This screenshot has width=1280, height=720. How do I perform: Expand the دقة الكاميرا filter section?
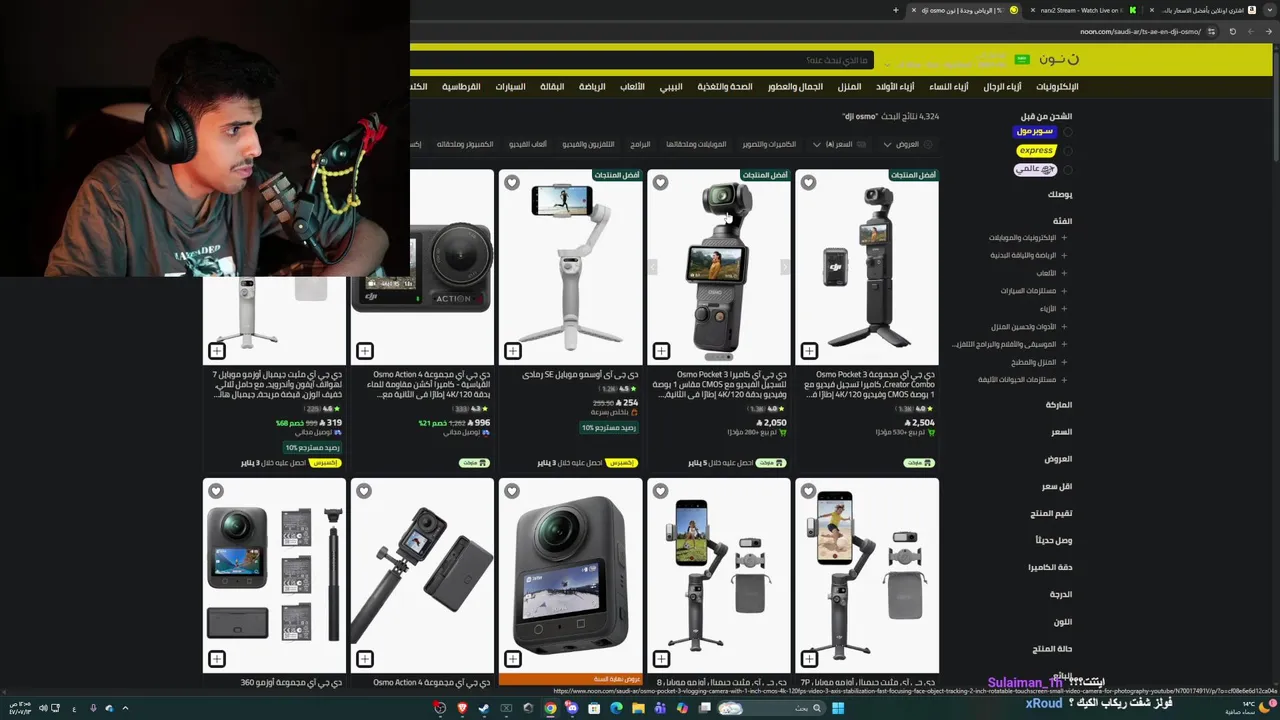click(x=1050, y=567)
